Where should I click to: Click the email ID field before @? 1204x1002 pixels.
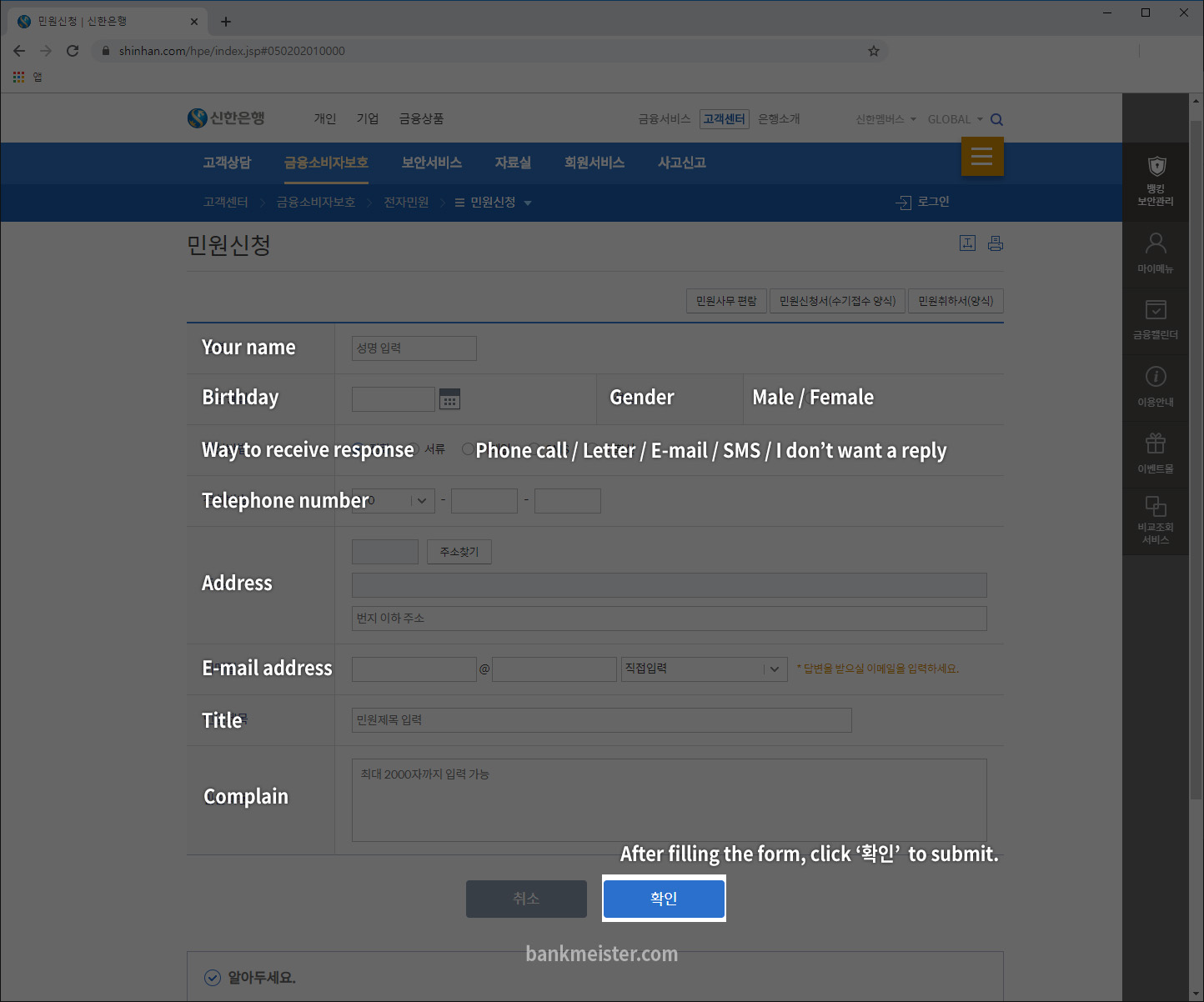[414, 669]
